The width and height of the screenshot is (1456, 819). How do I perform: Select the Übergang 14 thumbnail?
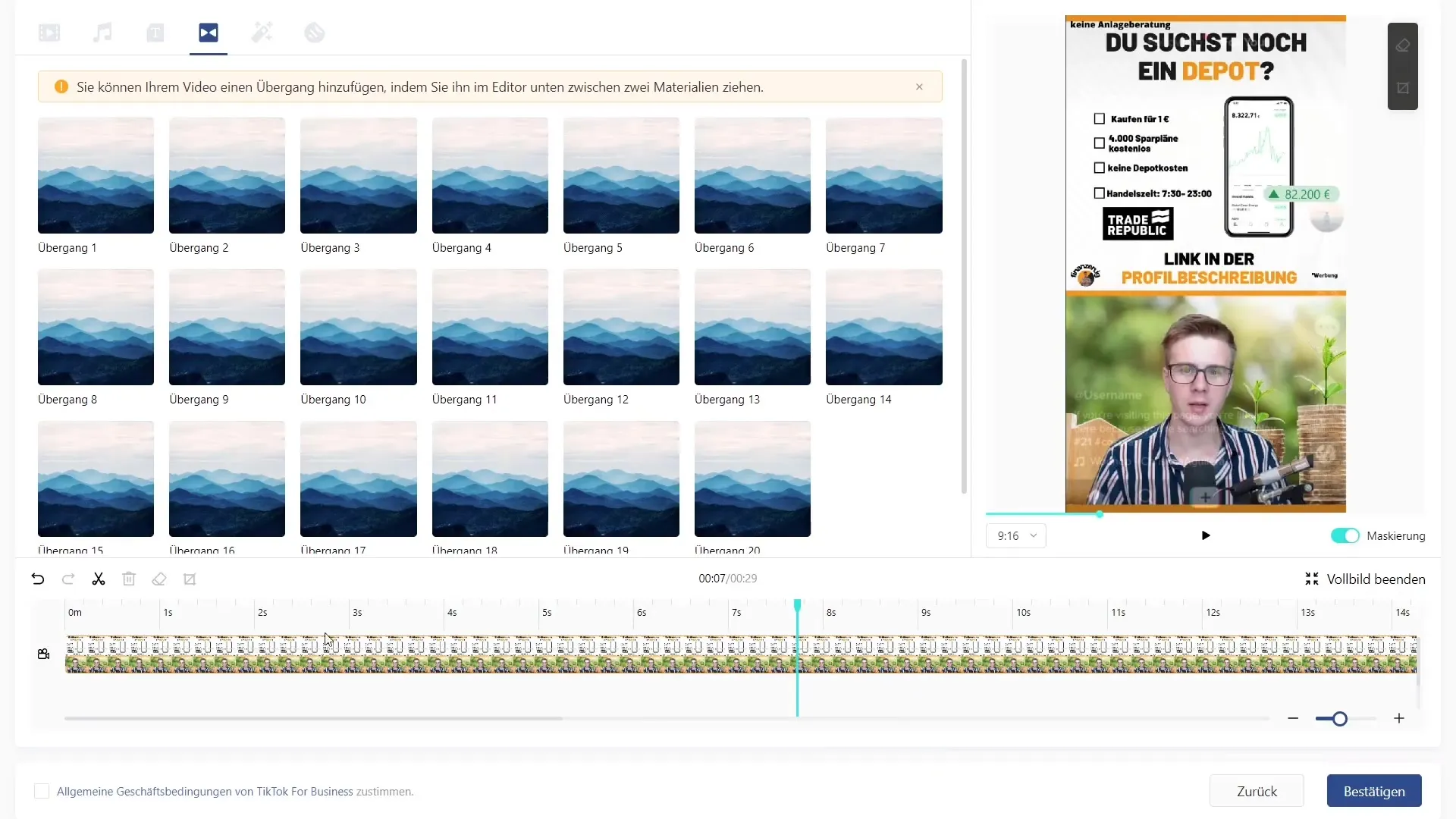[884, 327]
